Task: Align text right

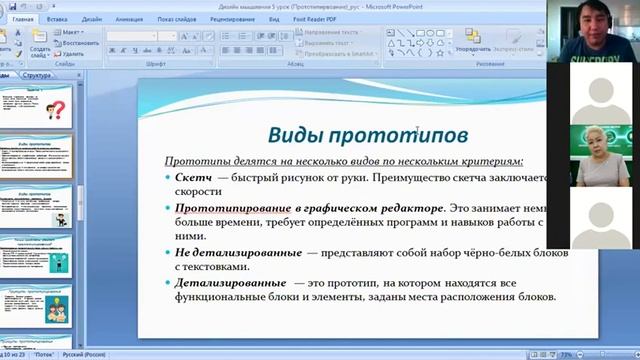Action: tap(249, 51)
